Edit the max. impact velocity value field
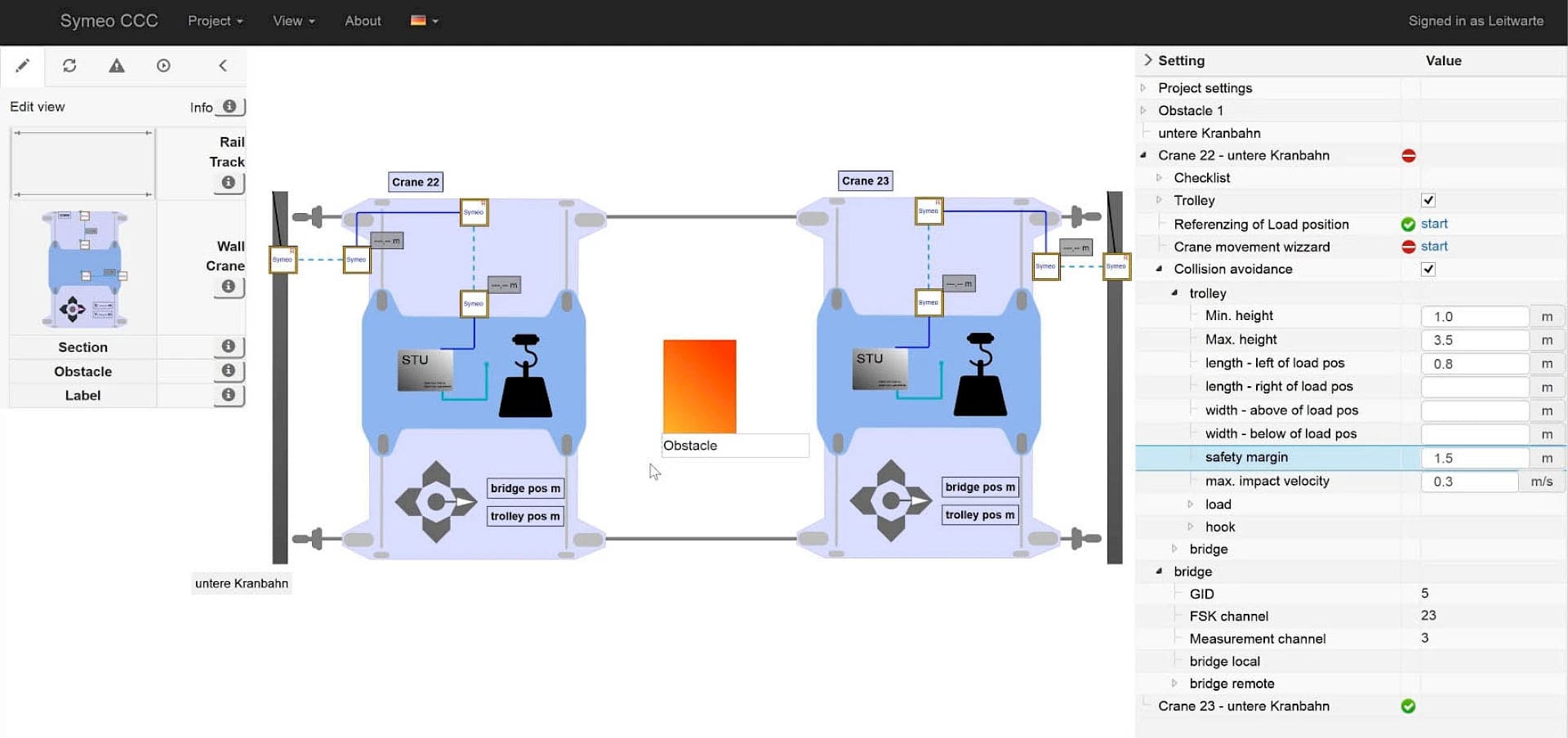 [1468, 482]
